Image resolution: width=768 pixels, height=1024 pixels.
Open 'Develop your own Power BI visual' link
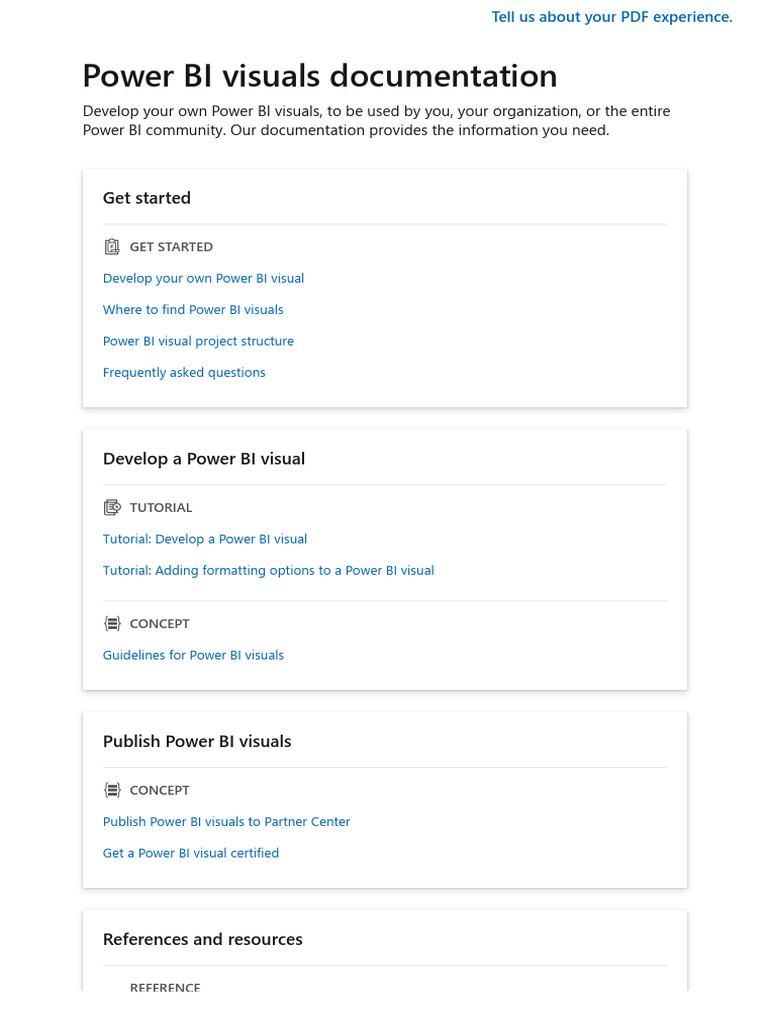point(203,279)
